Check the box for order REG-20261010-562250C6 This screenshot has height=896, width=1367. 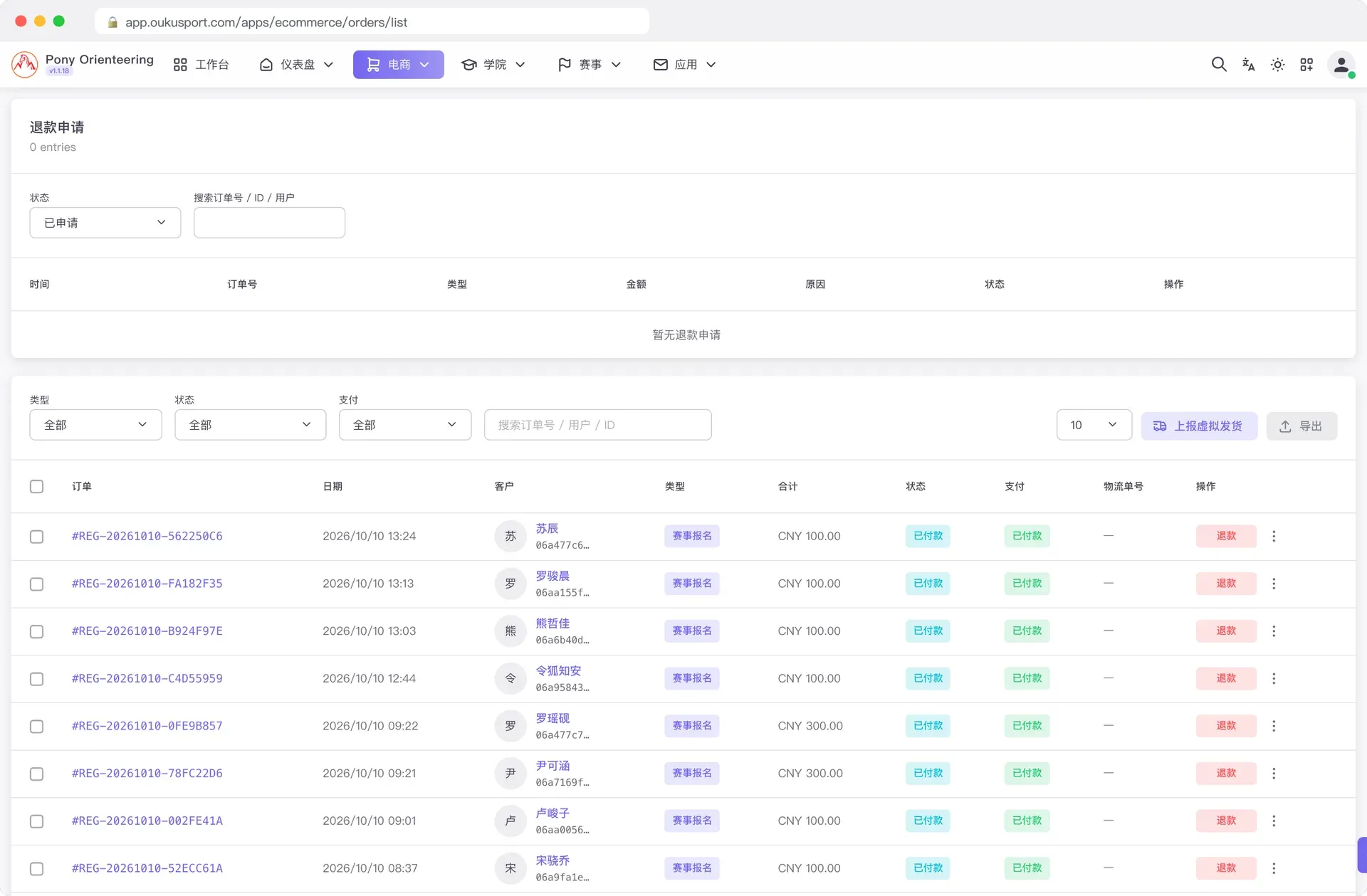(37, 537)
